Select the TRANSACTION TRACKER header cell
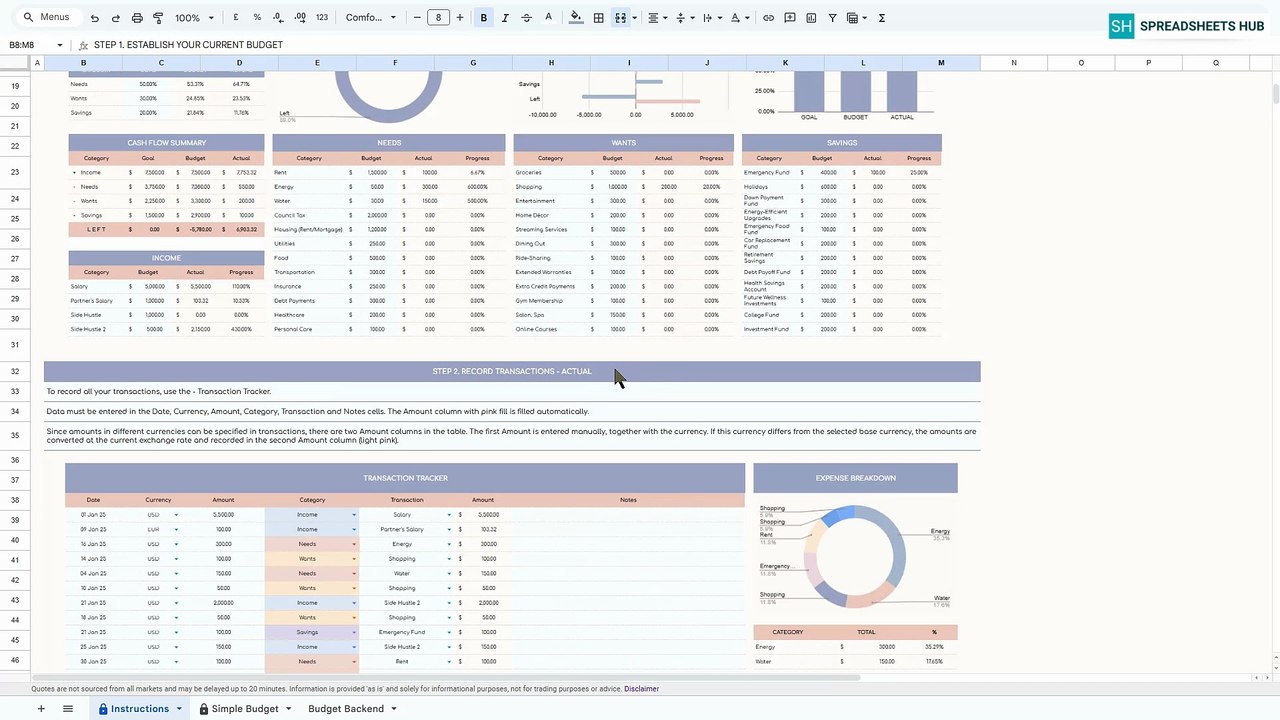Screen dimensions: 1280x720 (405, 478)
